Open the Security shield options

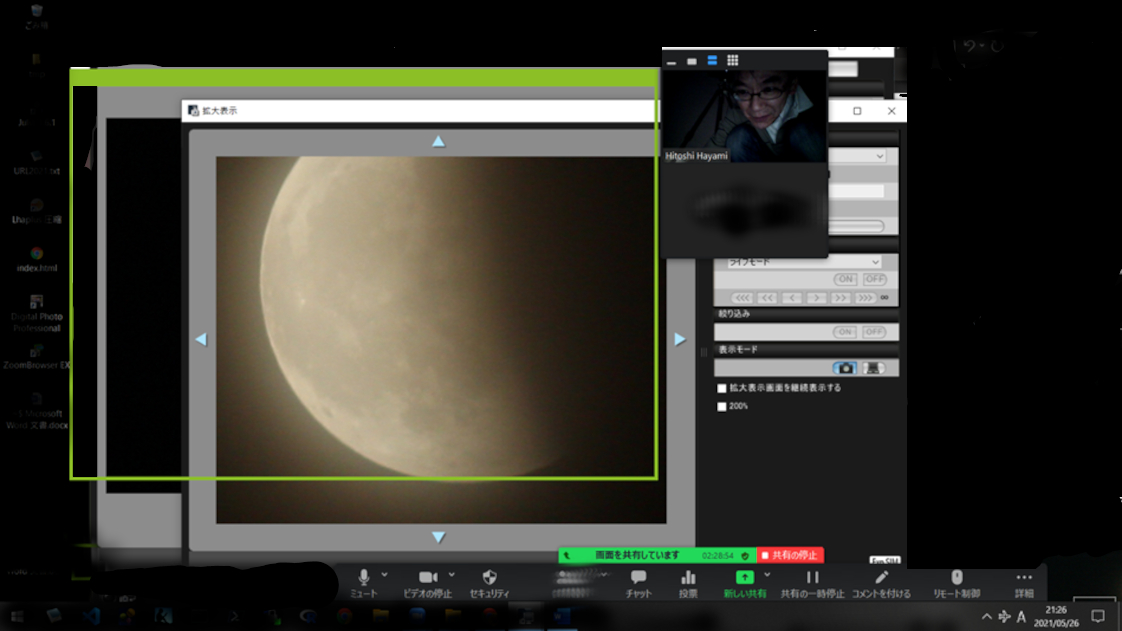click(489, 579)
